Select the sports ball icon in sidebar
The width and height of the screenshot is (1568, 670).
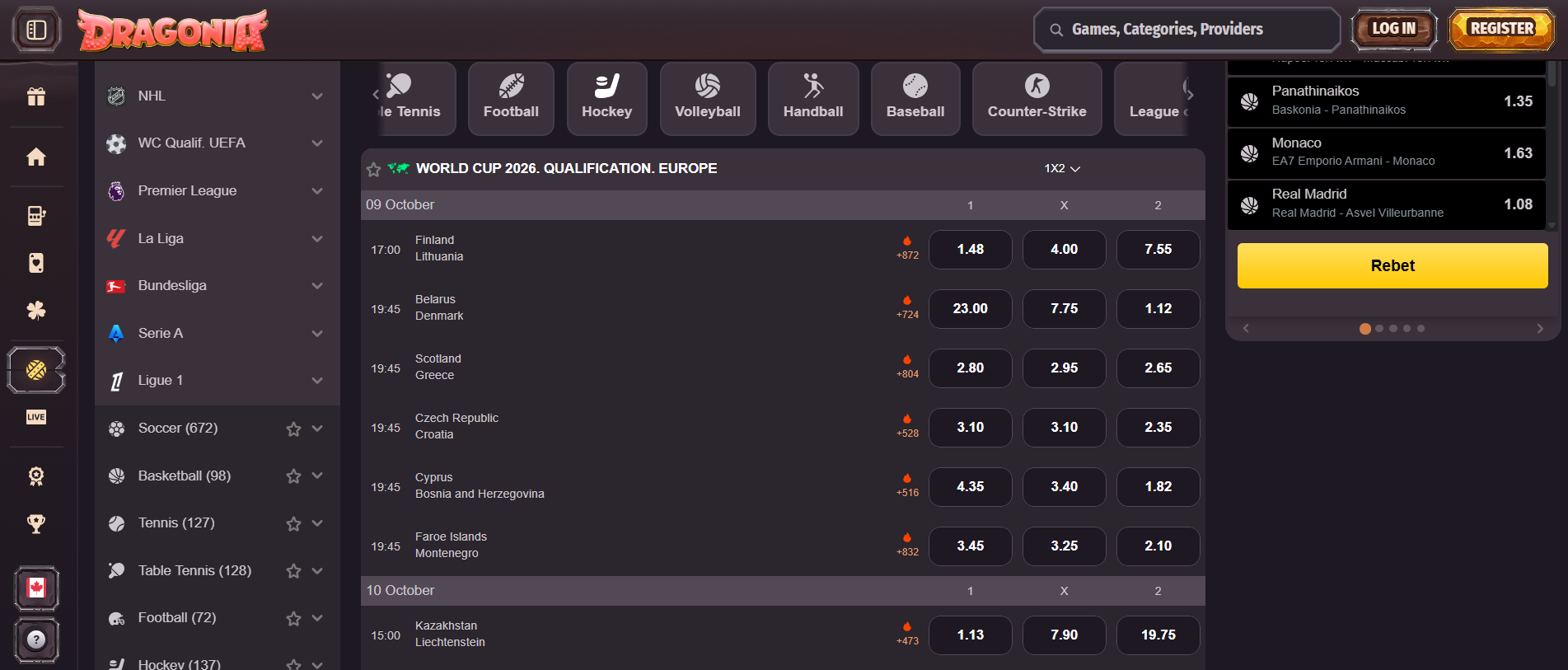tap(36, 370)
